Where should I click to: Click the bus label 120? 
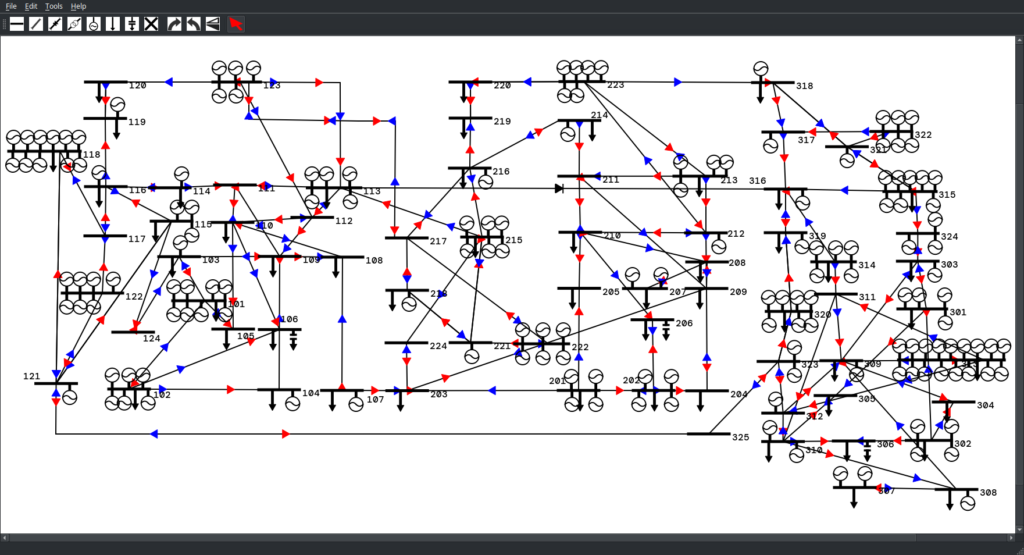click(x=138, y=86)
